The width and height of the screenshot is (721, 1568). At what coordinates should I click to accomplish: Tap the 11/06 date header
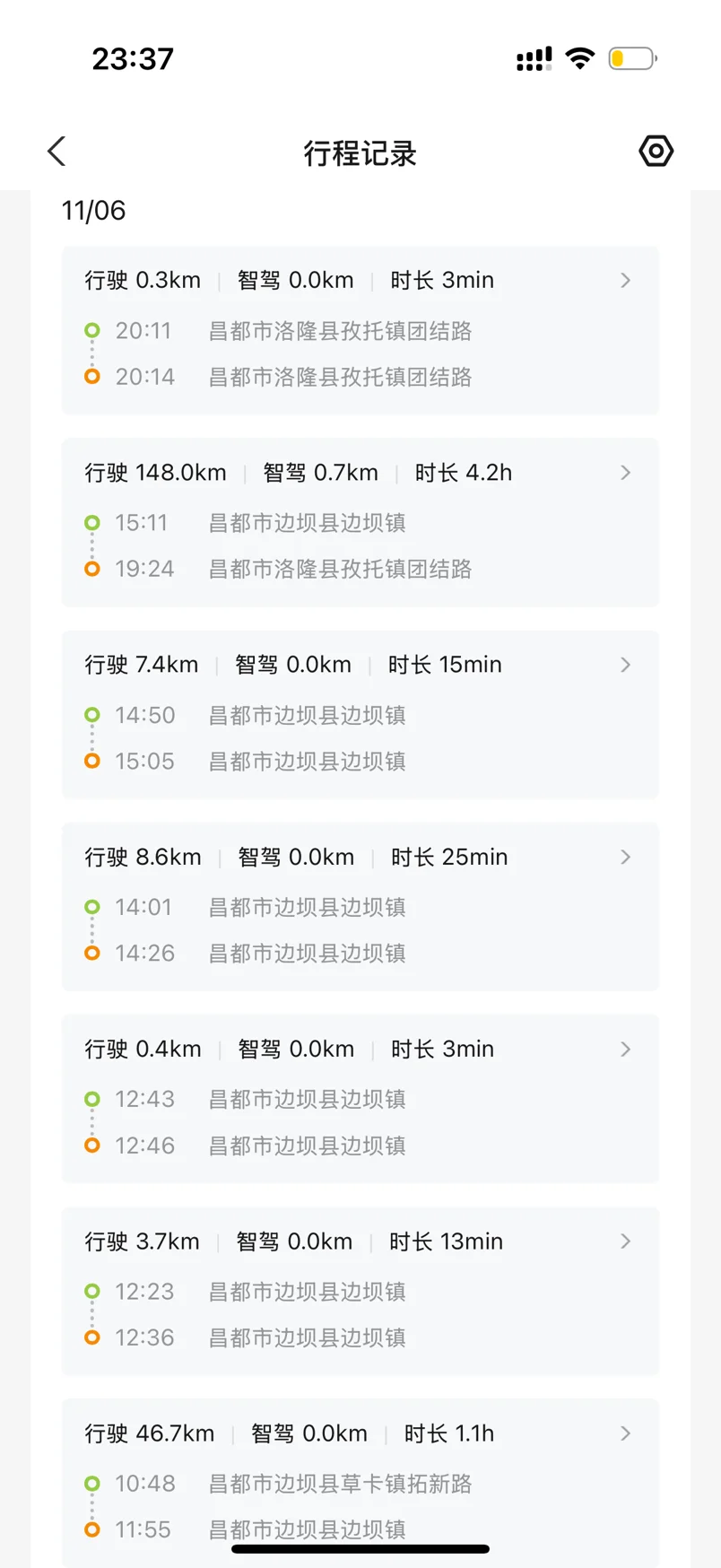point(93,211)
